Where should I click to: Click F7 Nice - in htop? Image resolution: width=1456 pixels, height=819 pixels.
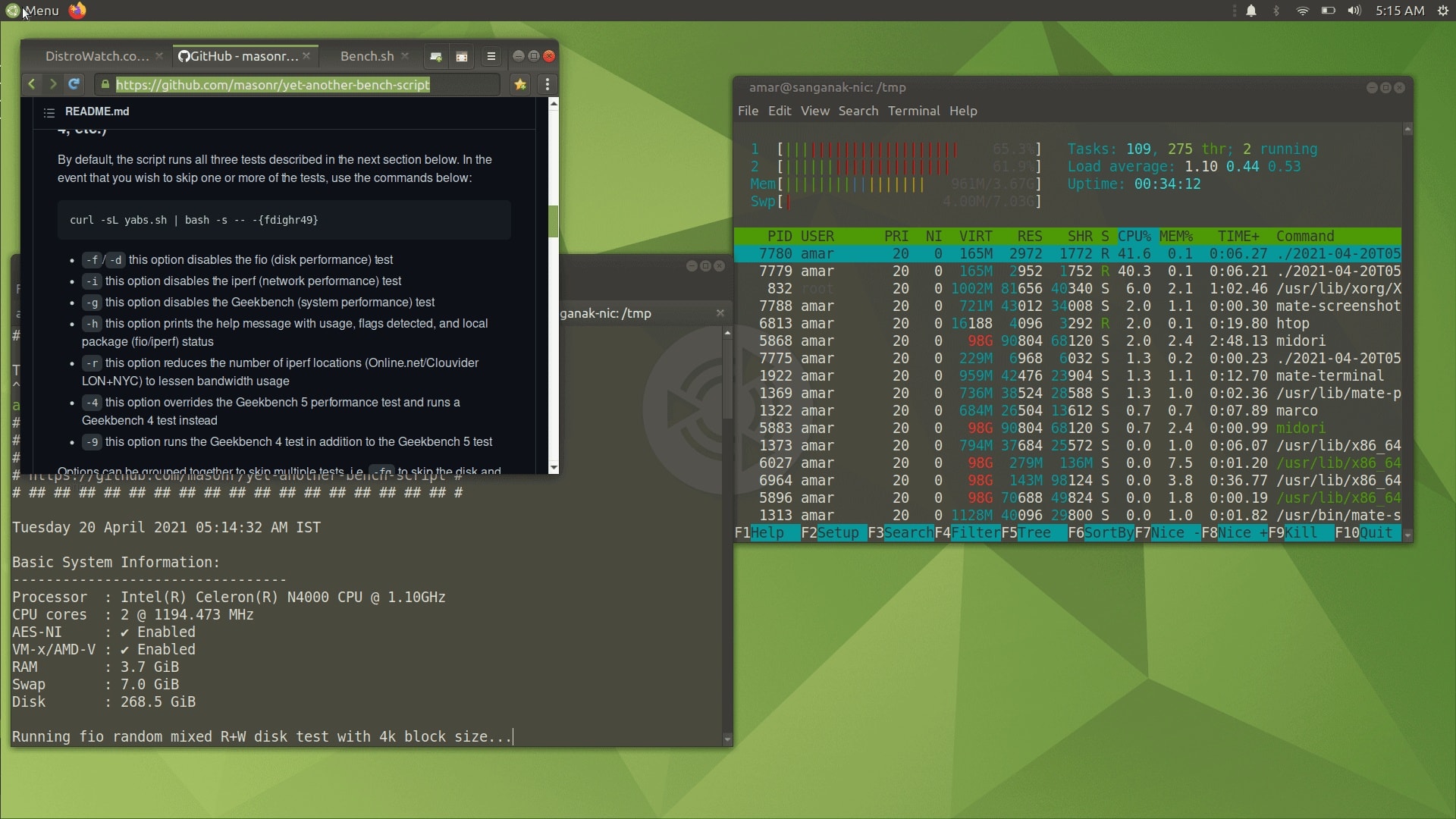1168,533
